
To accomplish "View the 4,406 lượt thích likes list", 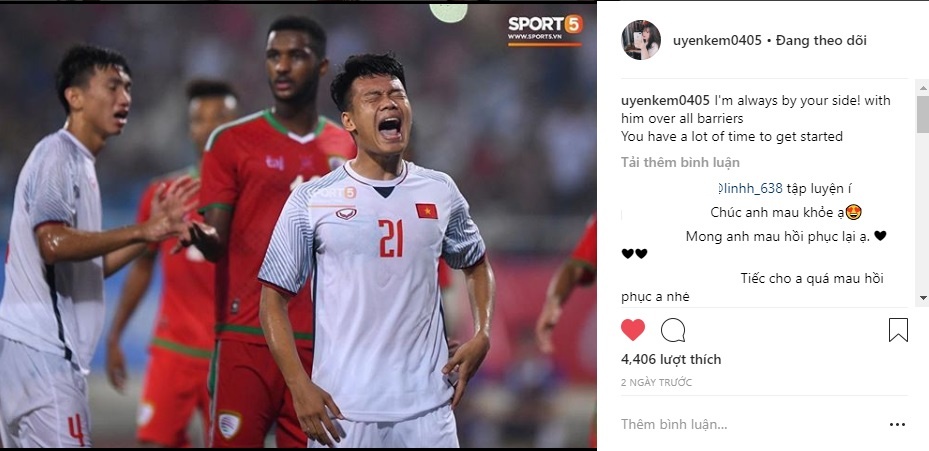I will point(671,359).
